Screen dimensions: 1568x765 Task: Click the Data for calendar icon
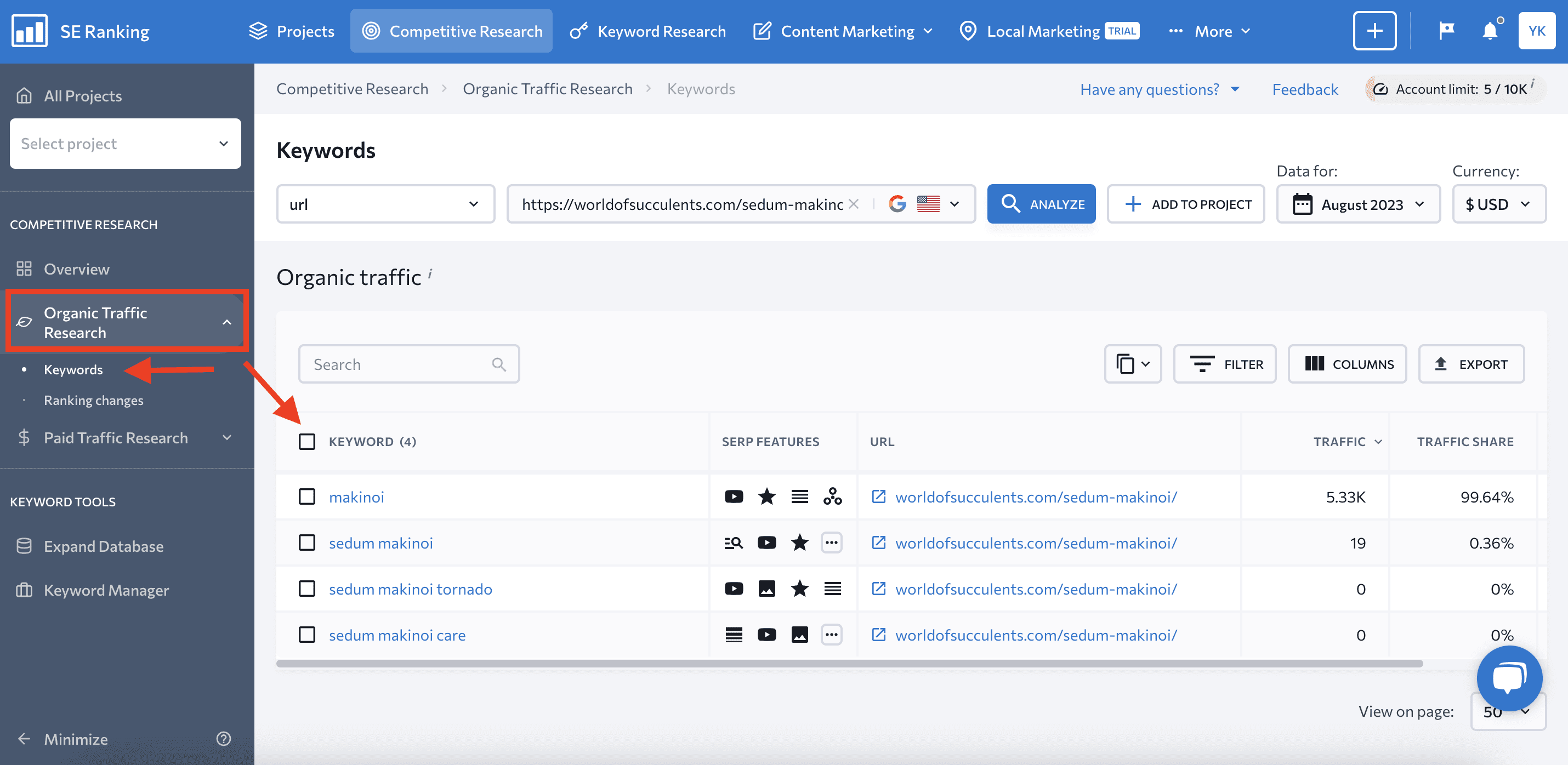click(1302, 204)
